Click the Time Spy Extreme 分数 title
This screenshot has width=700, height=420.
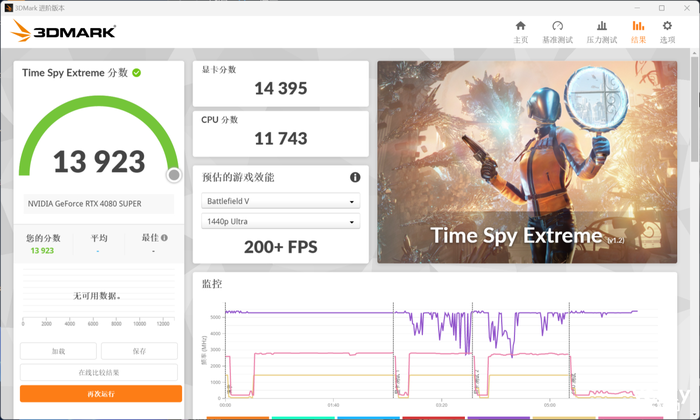(x=75, y=73)
